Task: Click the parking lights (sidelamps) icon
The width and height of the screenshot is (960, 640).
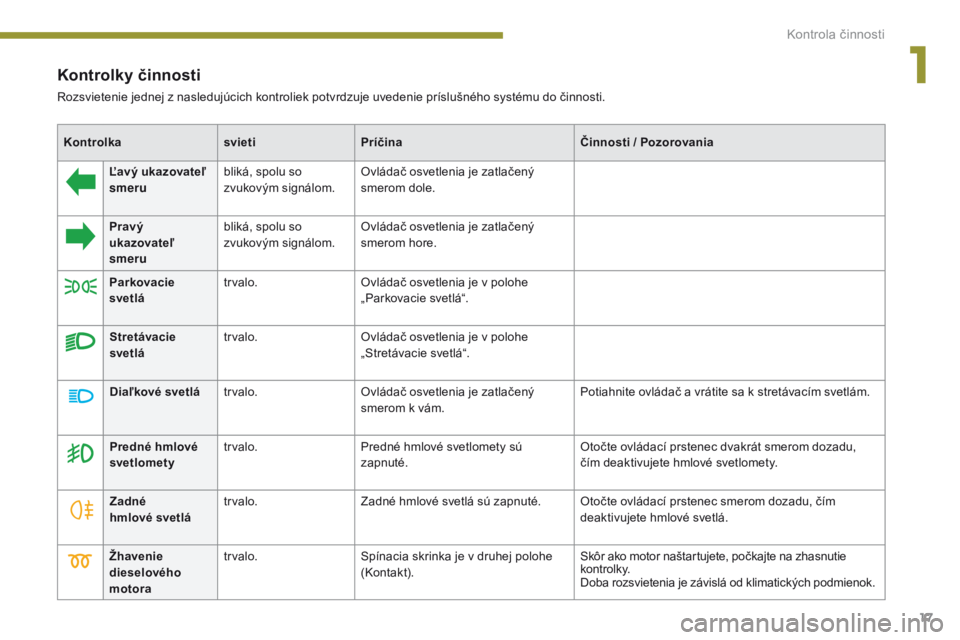Action: coord(81,286)
